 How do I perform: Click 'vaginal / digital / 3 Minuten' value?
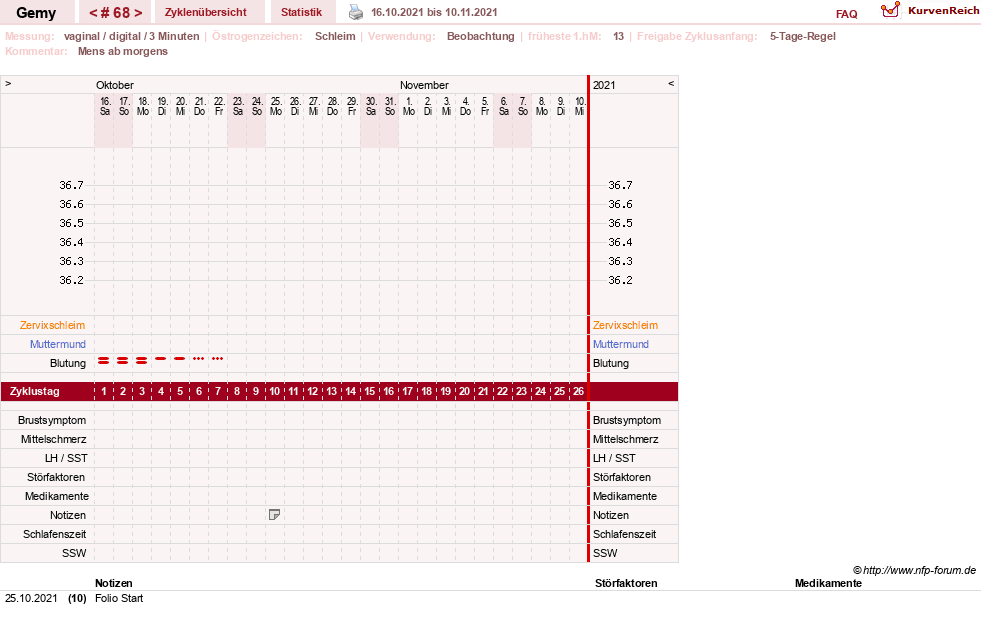point(131,36)
